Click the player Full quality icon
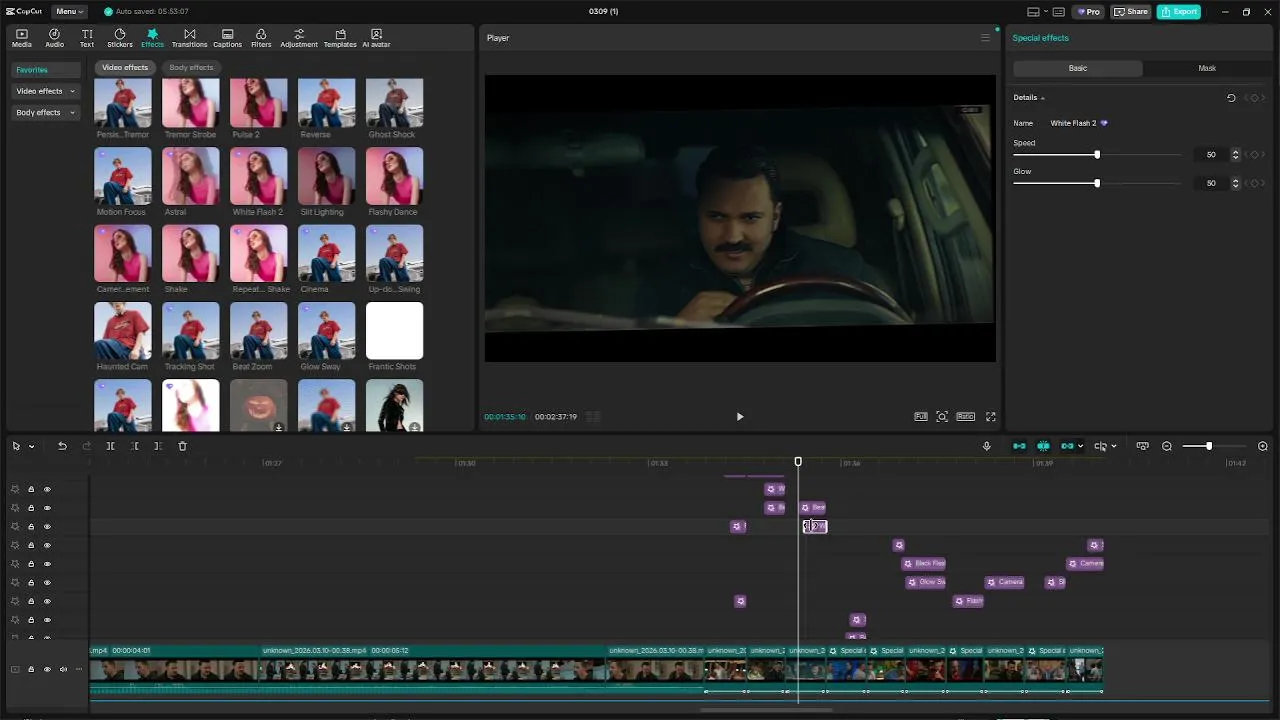 pos(921,417)
